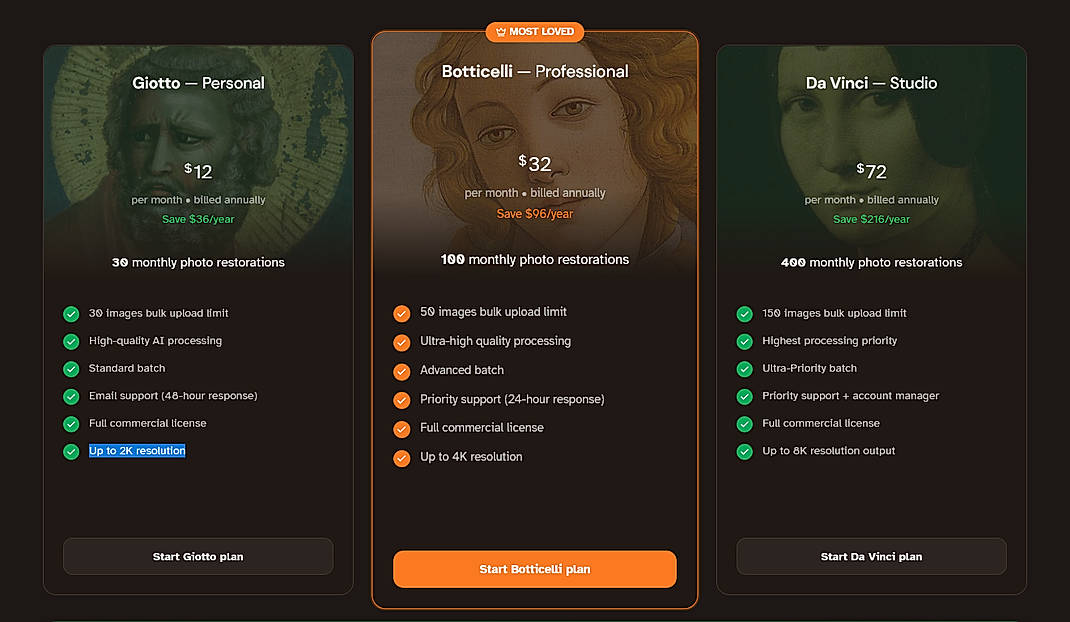Click the $32 price on Botticelli plan
The width and height of the screenshot is (1070, 622).
pyautogui.click(x=534, y=163)
